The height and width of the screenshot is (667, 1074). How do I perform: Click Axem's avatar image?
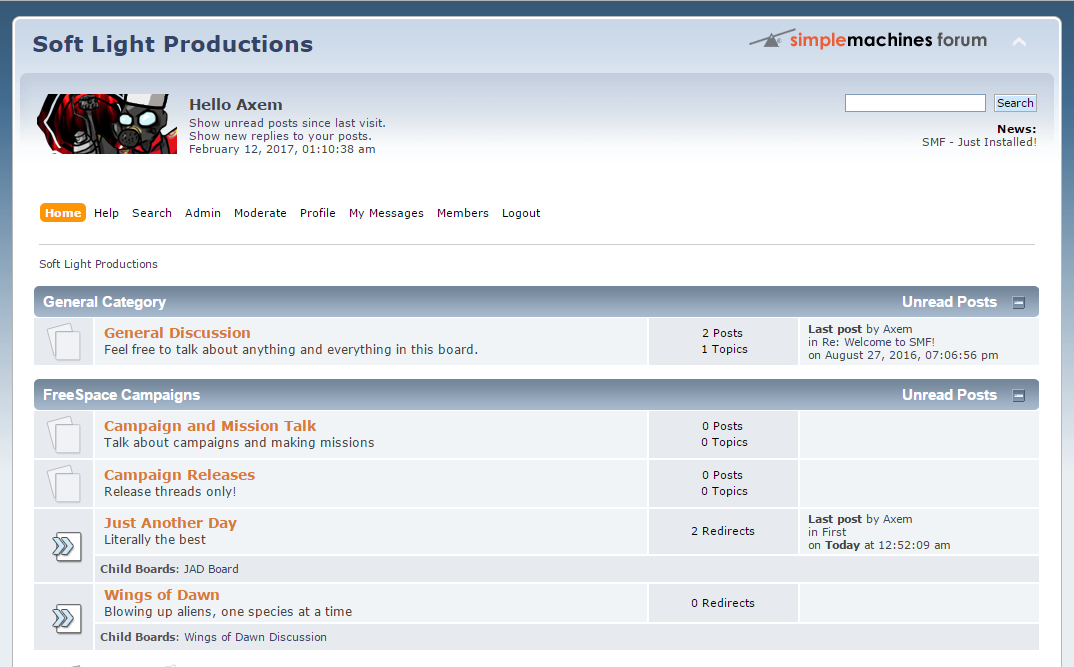pyautogui.click(x=107, y=124)
